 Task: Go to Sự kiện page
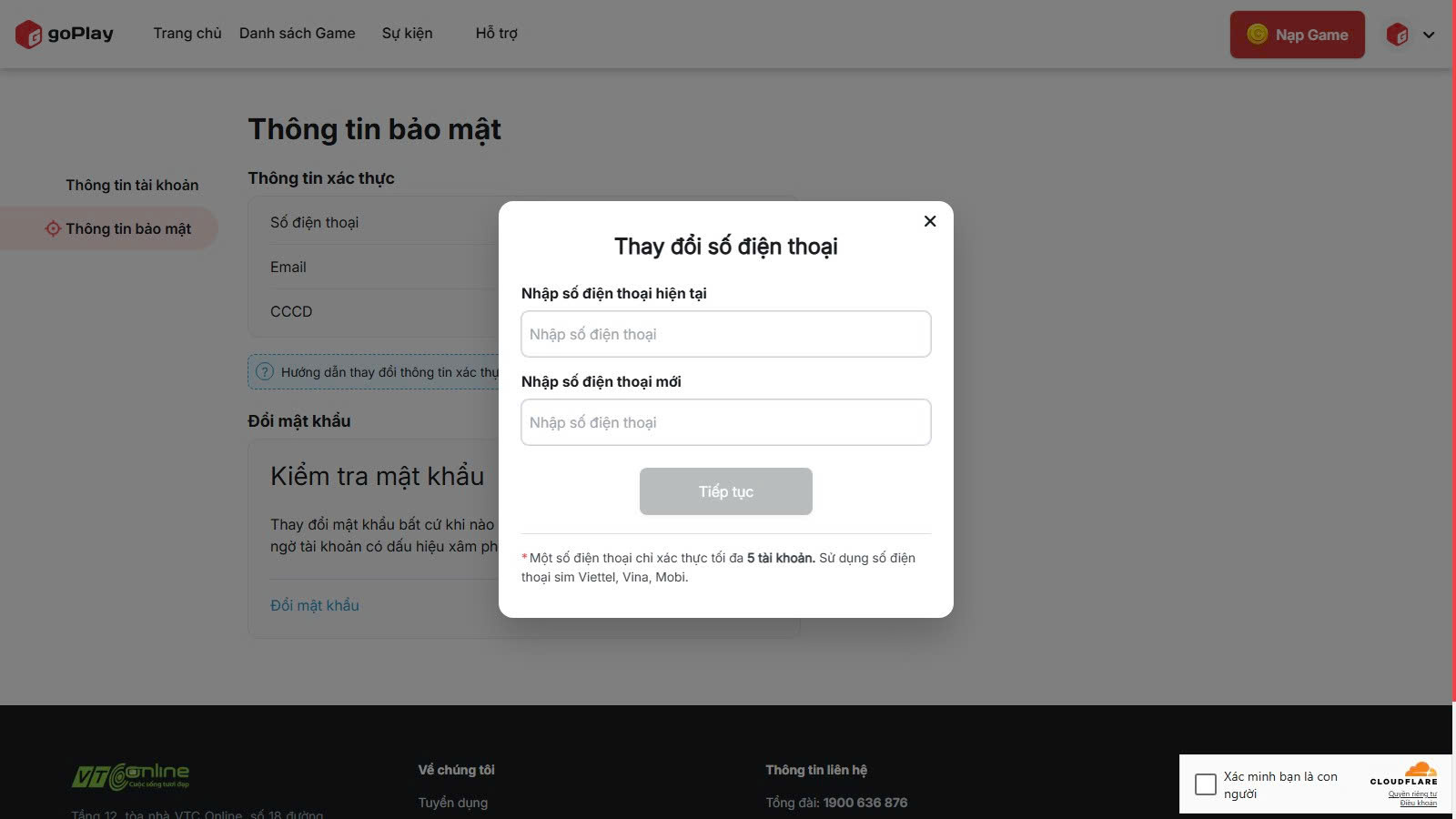click(x=407, y=34)
